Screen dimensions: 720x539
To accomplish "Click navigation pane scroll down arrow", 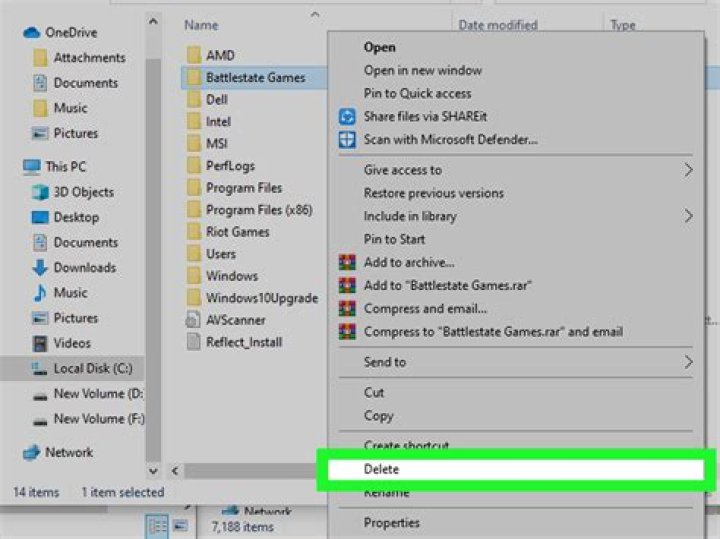I will [153, 471].
